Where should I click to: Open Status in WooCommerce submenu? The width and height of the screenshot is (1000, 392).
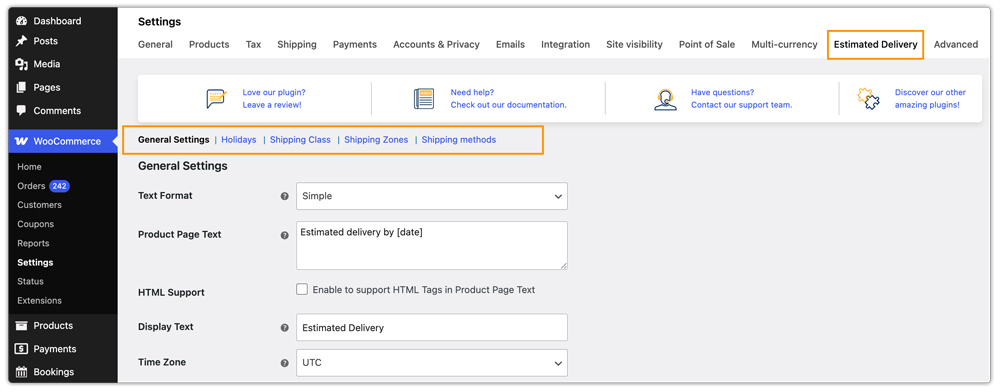[x=31, y=282]
